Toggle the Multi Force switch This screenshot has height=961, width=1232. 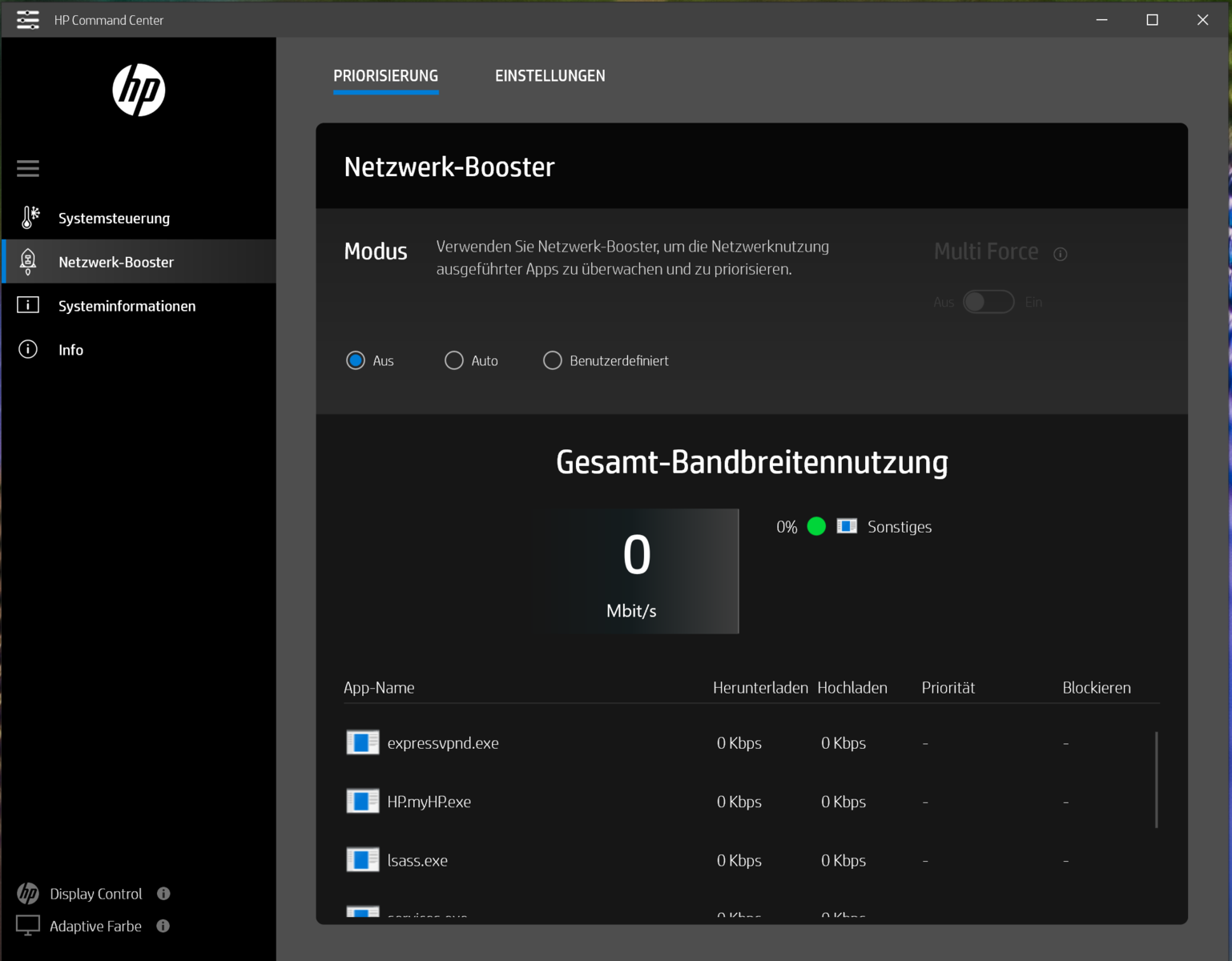pos(988,302)
